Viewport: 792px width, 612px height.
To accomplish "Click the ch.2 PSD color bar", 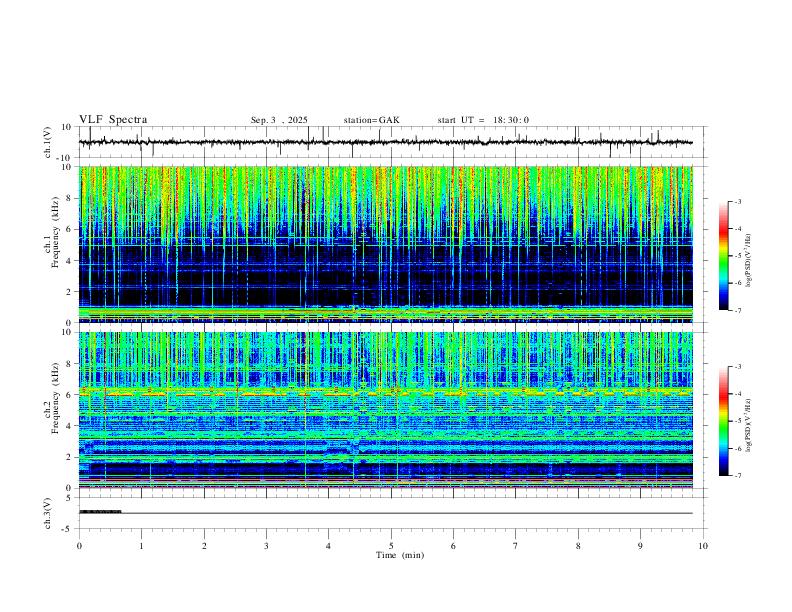I will coord(723,421).
